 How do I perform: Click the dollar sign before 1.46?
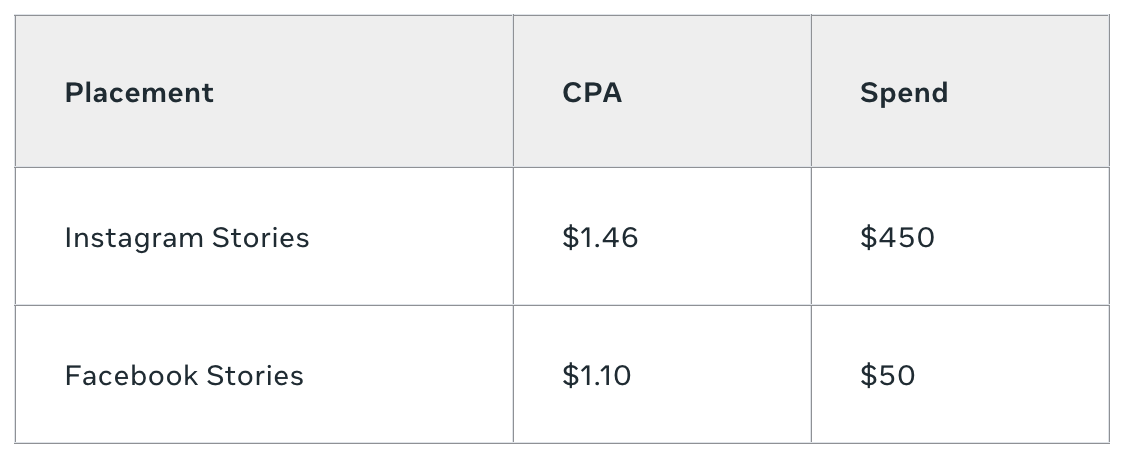[571, 237]
